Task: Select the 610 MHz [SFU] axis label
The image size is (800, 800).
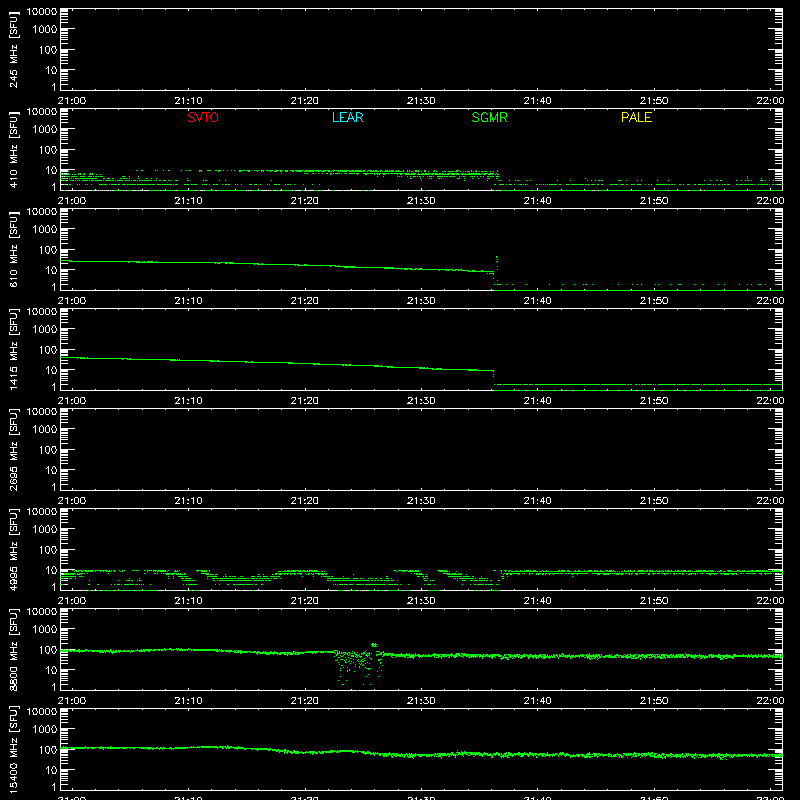Action: point(13,249)
